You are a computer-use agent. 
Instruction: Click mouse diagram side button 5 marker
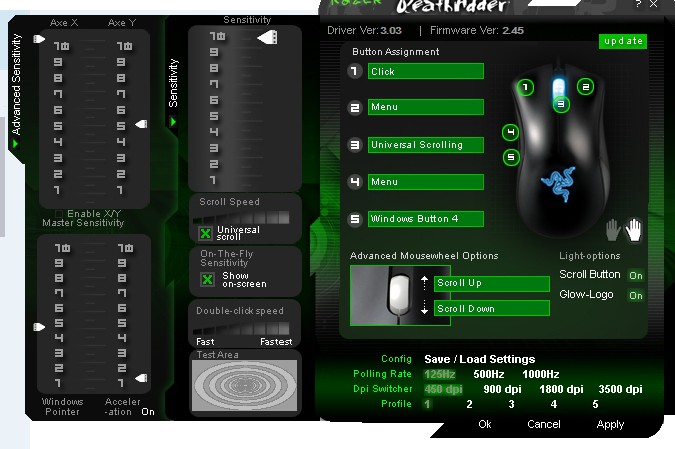tap(511, 157)
